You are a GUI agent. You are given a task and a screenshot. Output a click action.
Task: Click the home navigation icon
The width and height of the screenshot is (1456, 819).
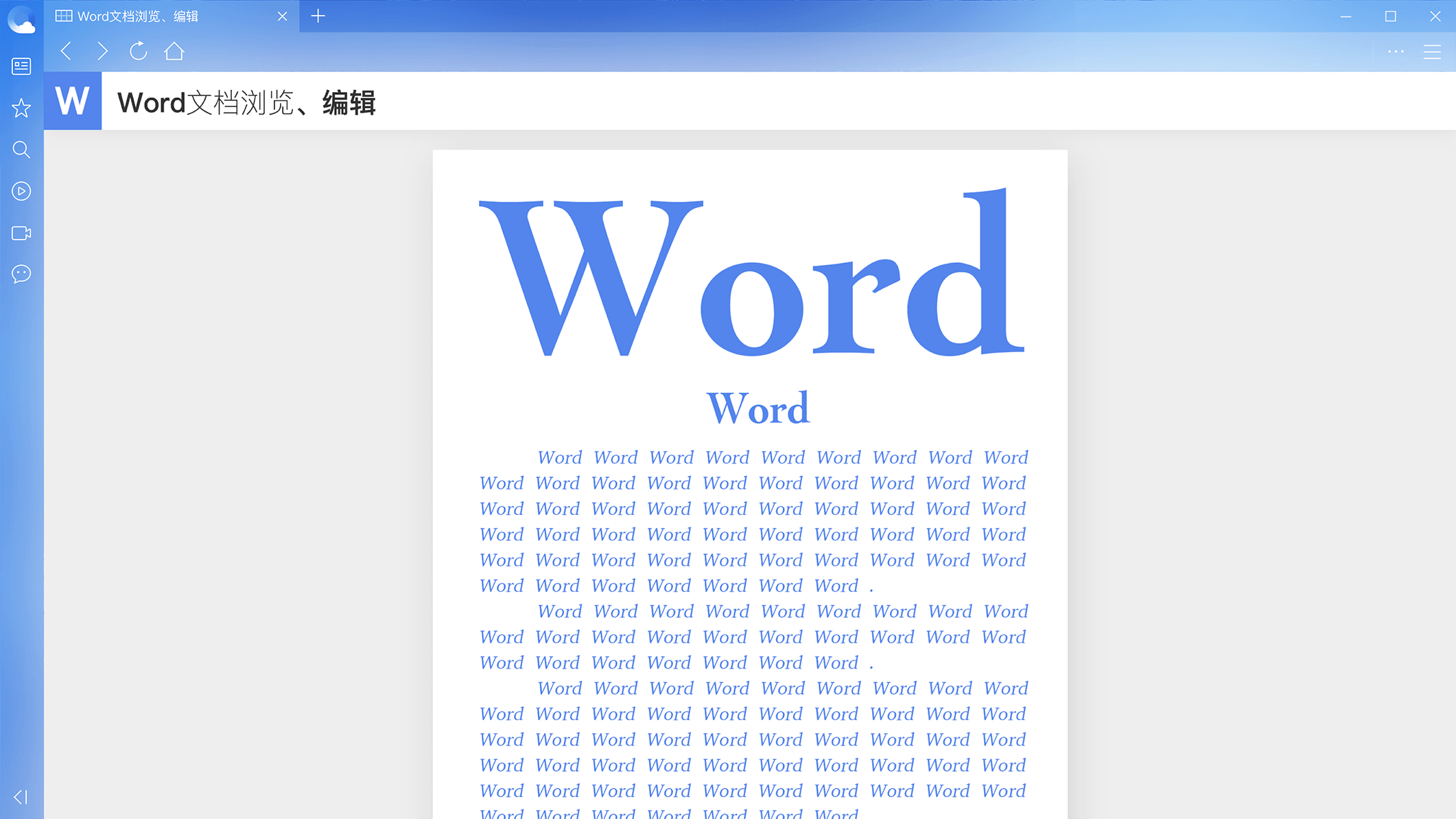click(174, 51)
